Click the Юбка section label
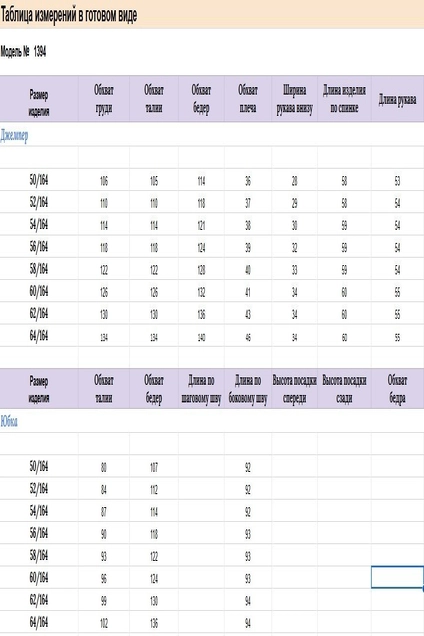The image size is (424, 636). tap(9, 421)
